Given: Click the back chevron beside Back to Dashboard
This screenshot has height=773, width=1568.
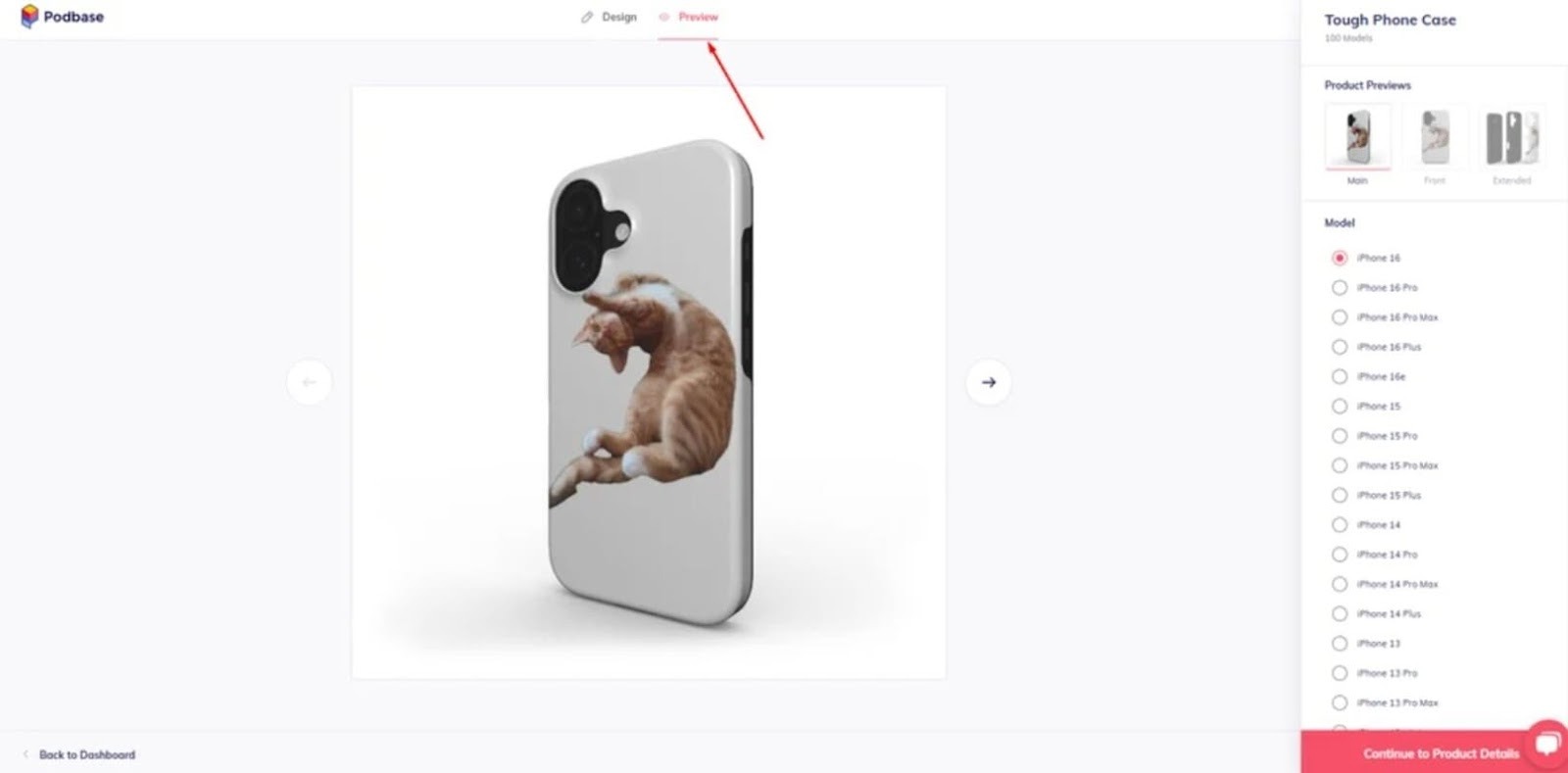Looking at the screenshot, I should (25, 754).
